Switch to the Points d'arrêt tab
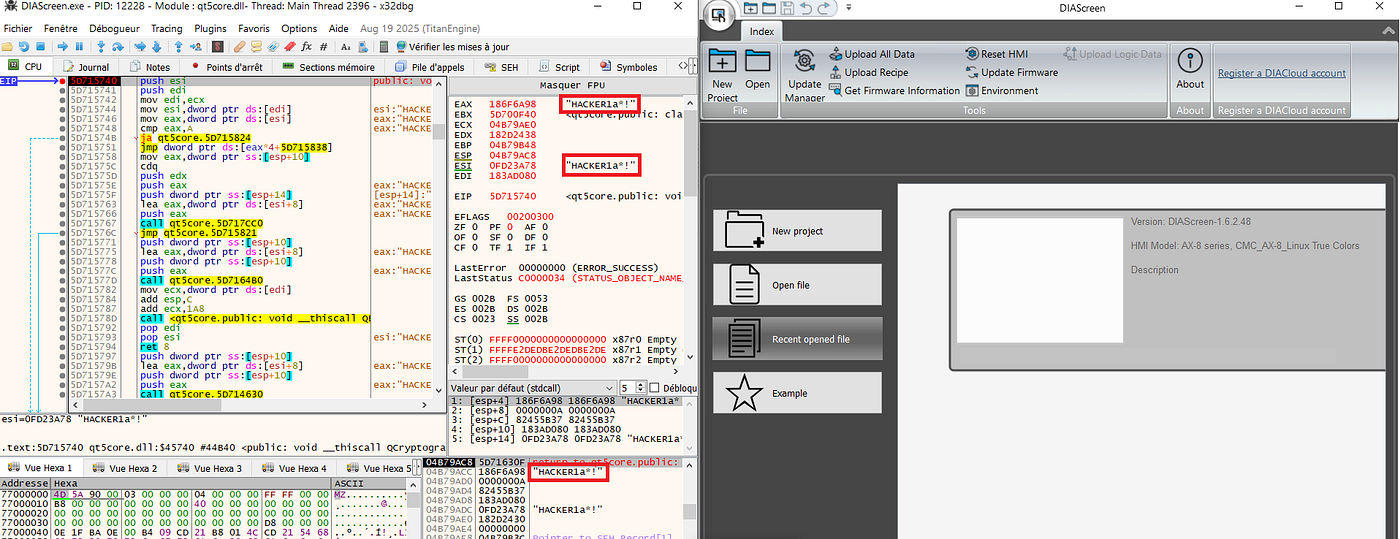1400x539 pixels. coord(225,67)
